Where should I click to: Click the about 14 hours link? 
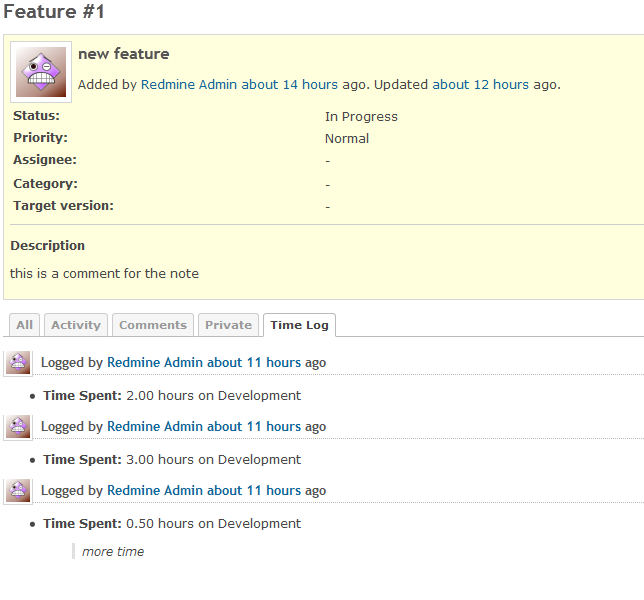[x=290, y=85]
